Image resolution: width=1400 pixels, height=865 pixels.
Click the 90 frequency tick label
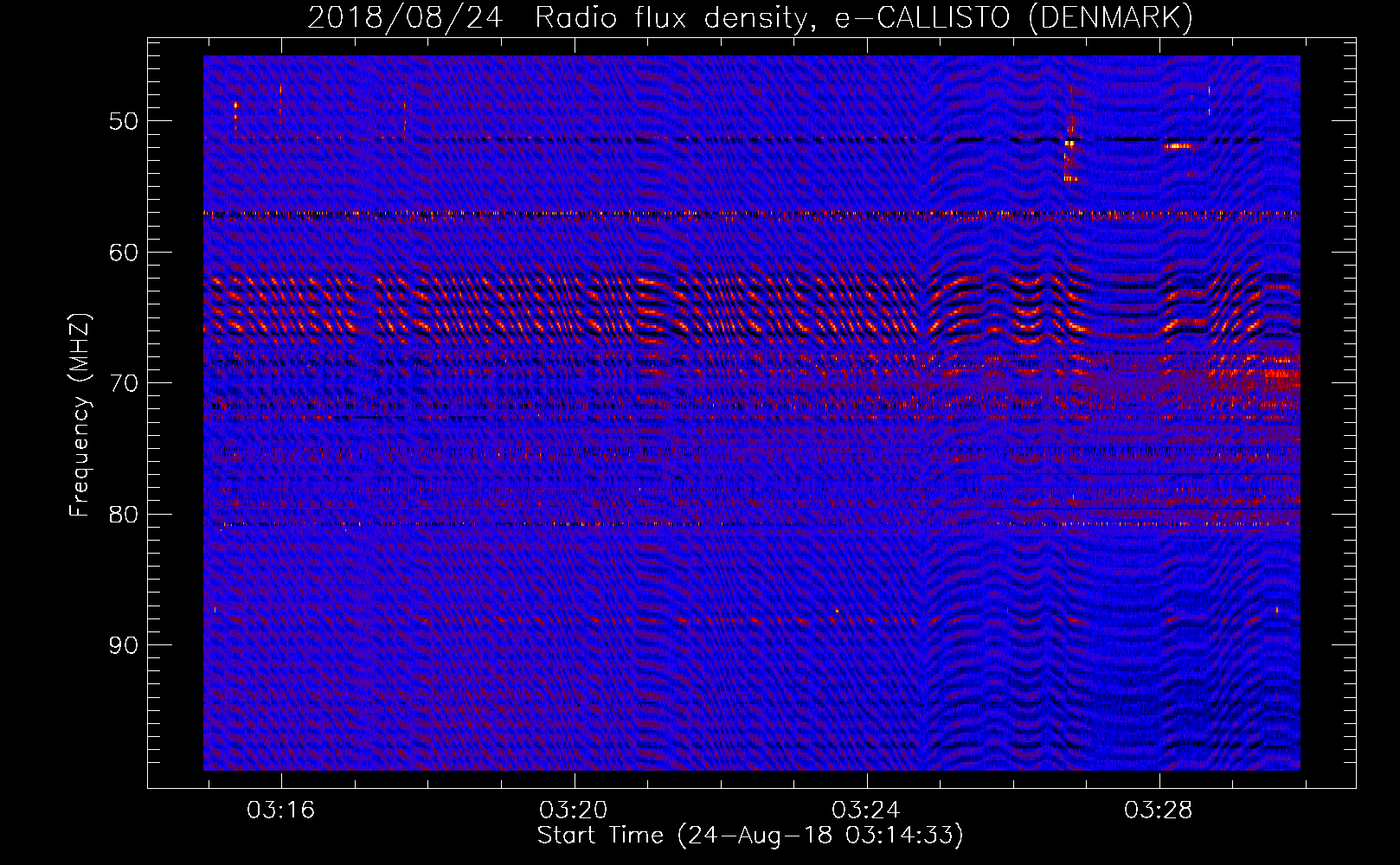tap(124, 645)
